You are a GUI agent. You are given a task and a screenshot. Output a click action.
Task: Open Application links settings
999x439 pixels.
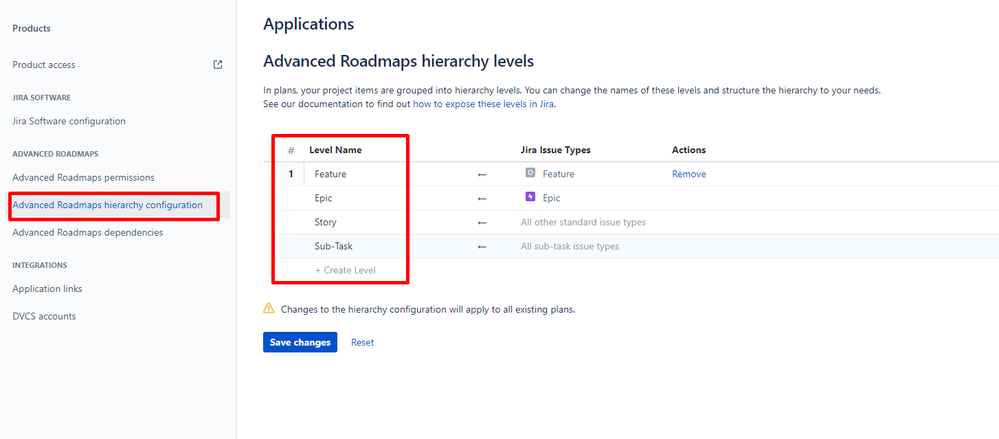(x=47, y=289)
